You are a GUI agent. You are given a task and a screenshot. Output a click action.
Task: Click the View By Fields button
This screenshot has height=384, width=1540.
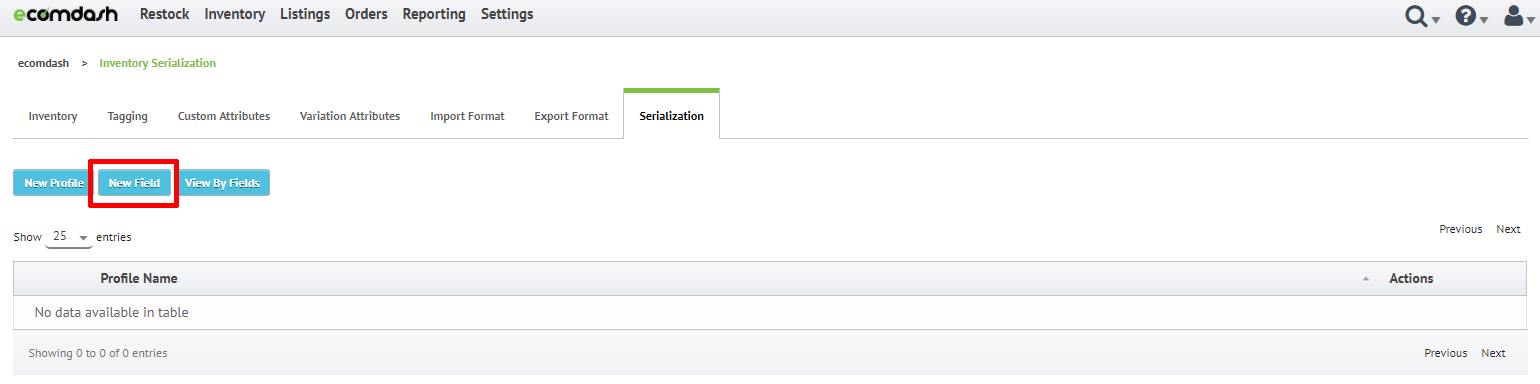pyautogui.click(x=222, y=183)
